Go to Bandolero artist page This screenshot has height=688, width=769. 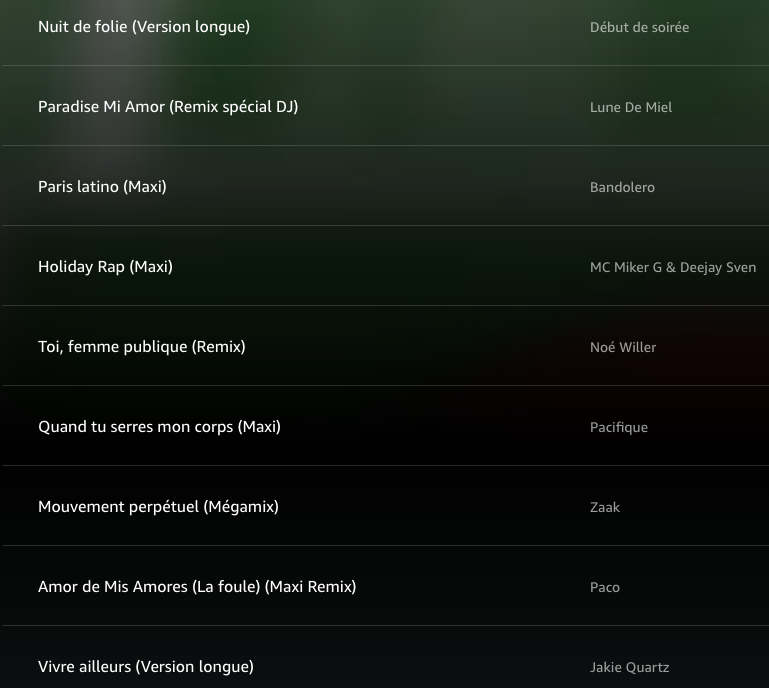coord(622,187)
